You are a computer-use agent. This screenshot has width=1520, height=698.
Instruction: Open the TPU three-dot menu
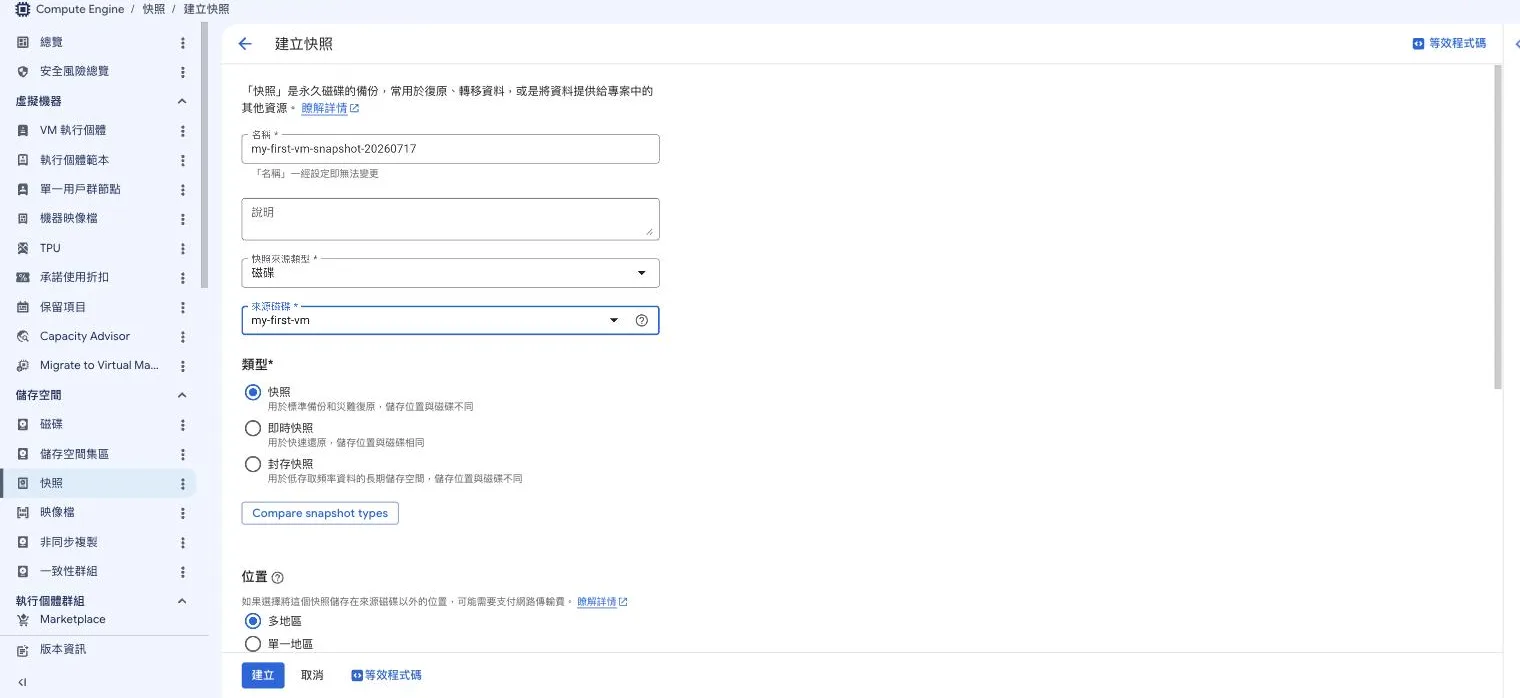coord(182,248)
